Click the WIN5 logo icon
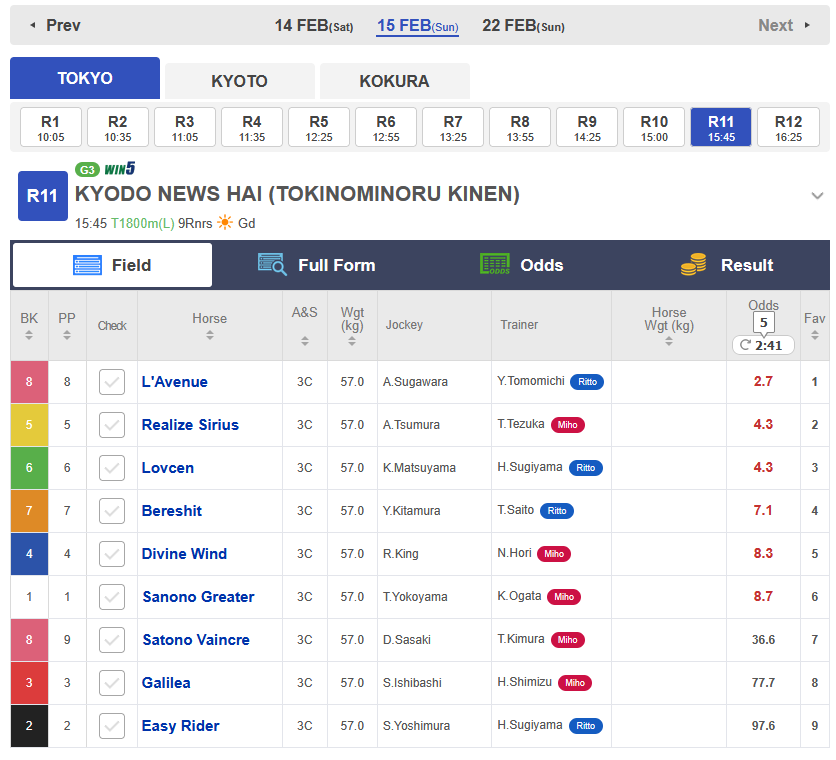Screen dimensions: 836x760 click(119, 169)
